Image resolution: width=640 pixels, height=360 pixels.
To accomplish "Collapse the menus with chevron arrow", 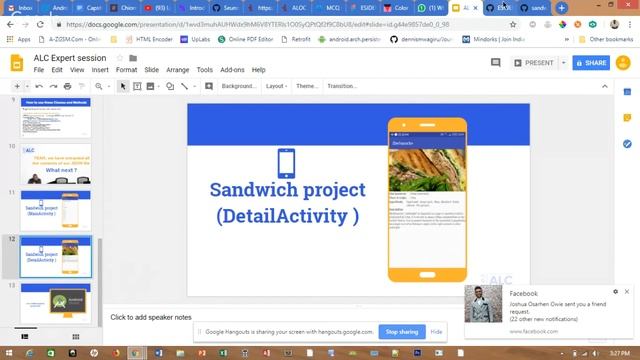I will 604,86.
